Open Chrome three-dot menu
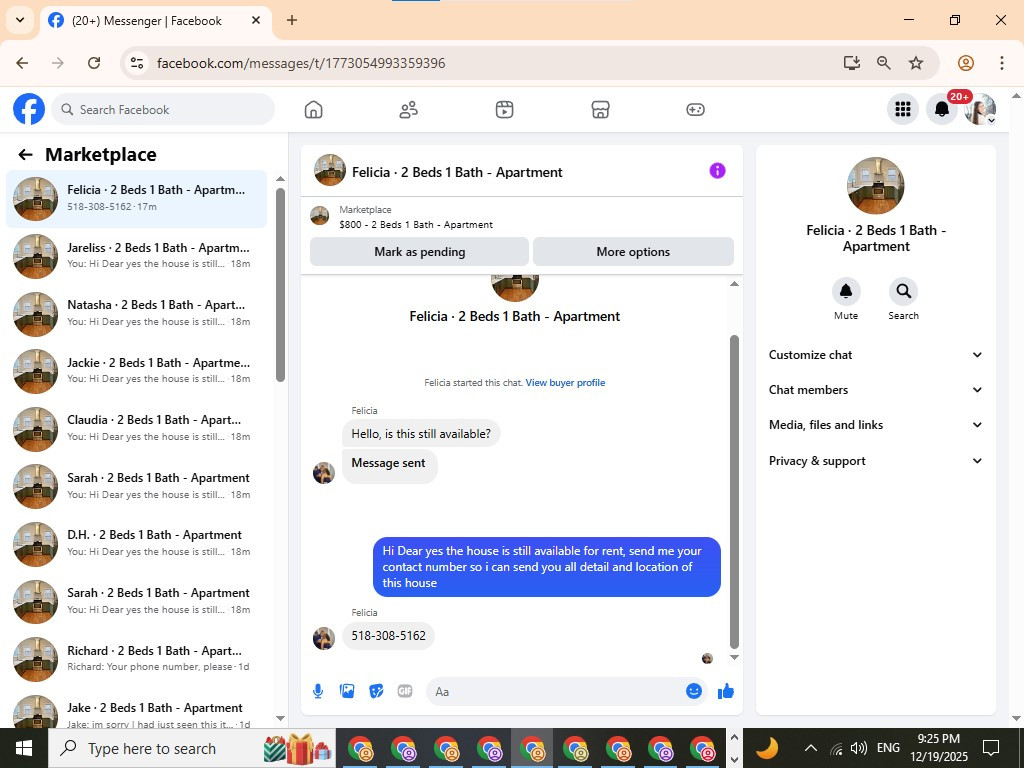The width and height of the screenshot is (1024, 768). (x=1001, y=63)
